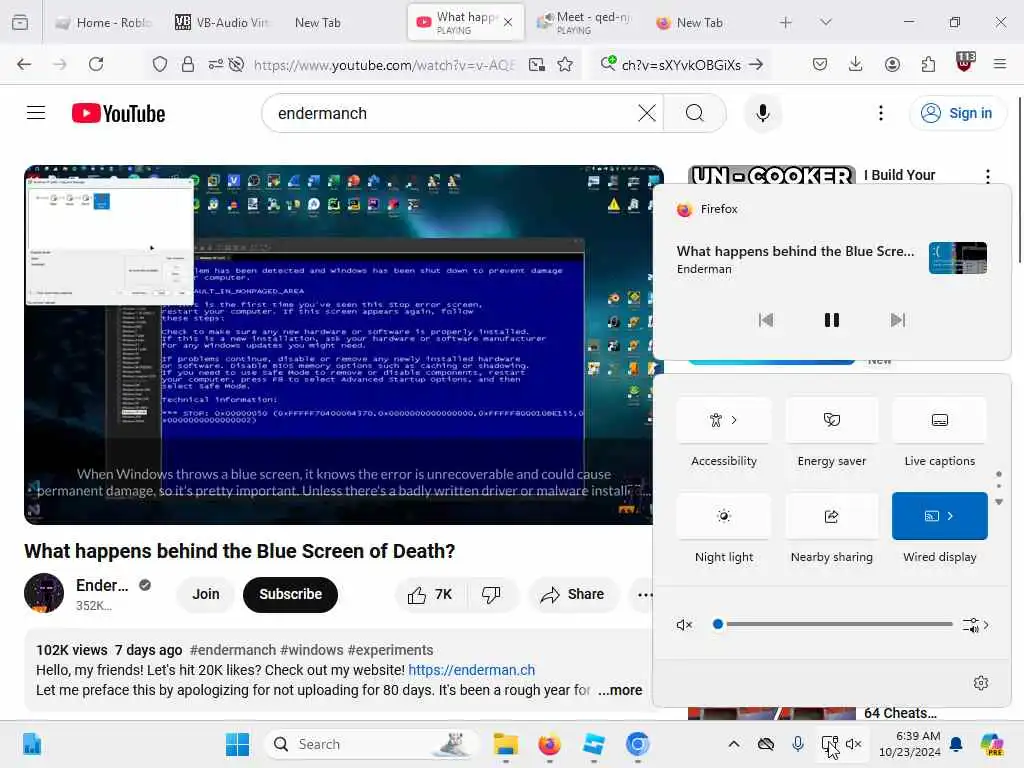
Task: Toggle Energy saver quick setting
Action: [831, 420]
